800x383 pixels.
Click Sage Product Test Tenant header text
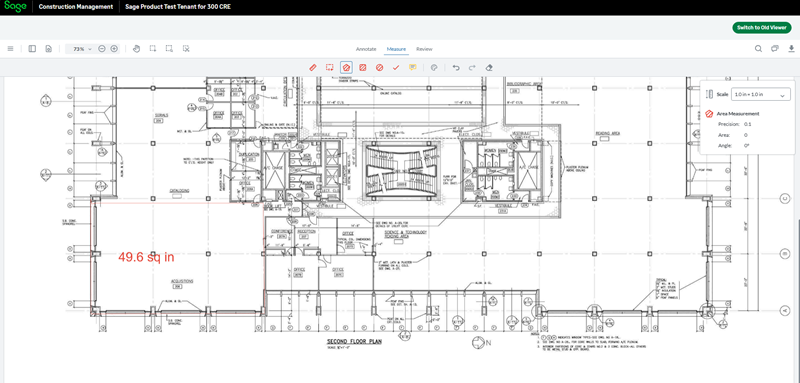(178, 7)
